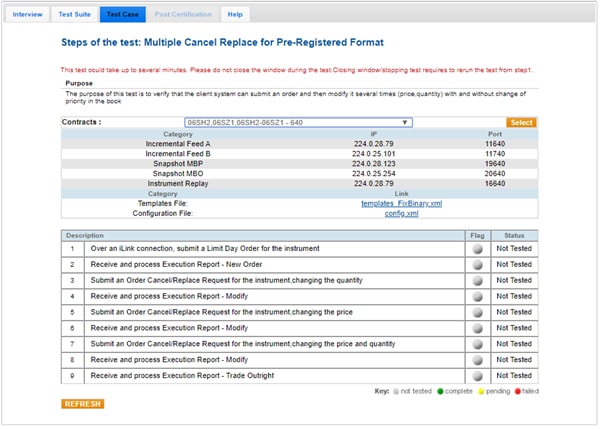This screenshot has width=600, height=429.
Task: Open the Post Certification tab
Action: (x=184, y=15)
